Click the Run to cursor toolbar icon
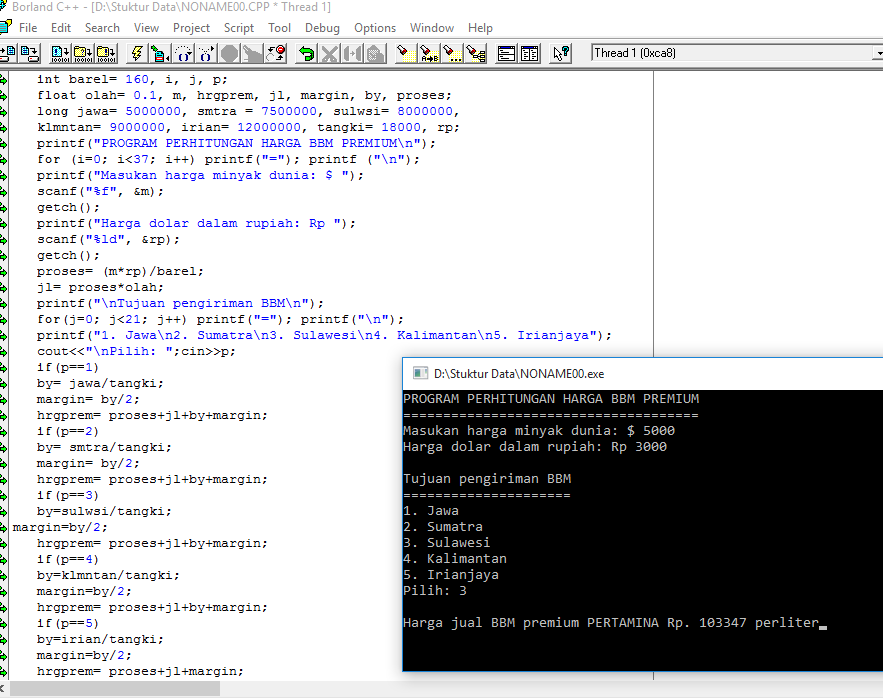The image size is (883, 699). tap(160, 54)
